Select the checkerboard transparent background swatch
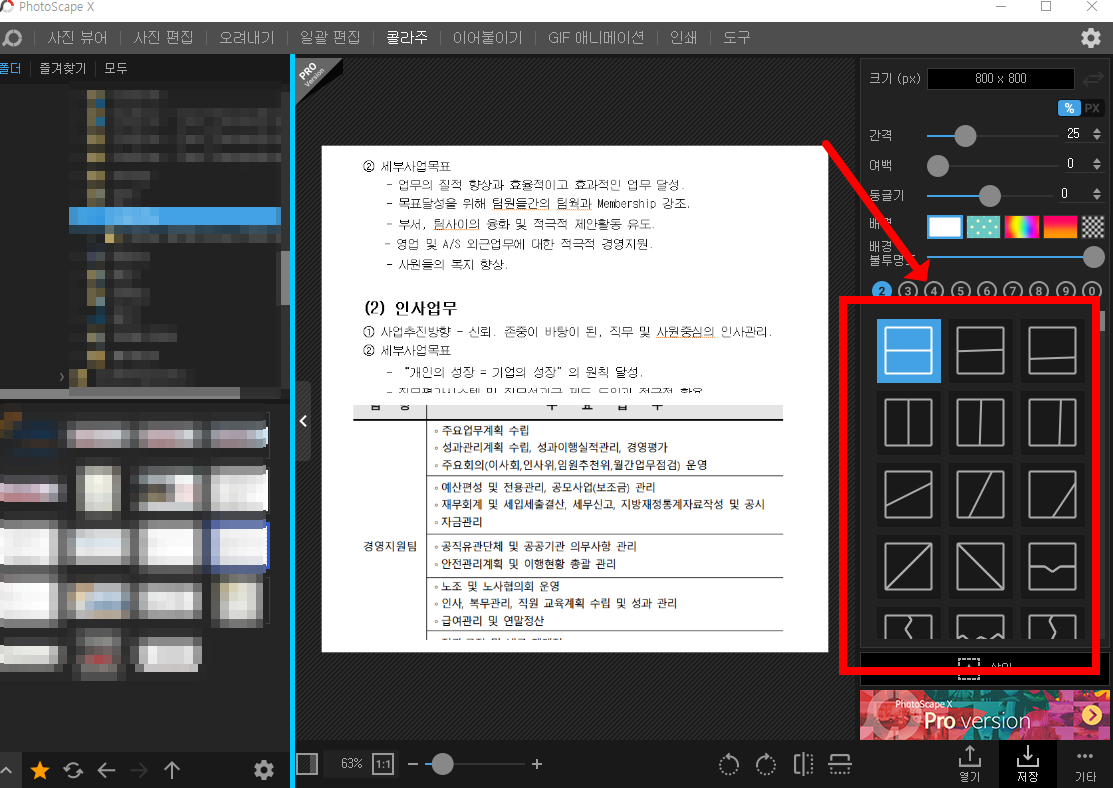 pyautogui.click(x=1092, y=226)
